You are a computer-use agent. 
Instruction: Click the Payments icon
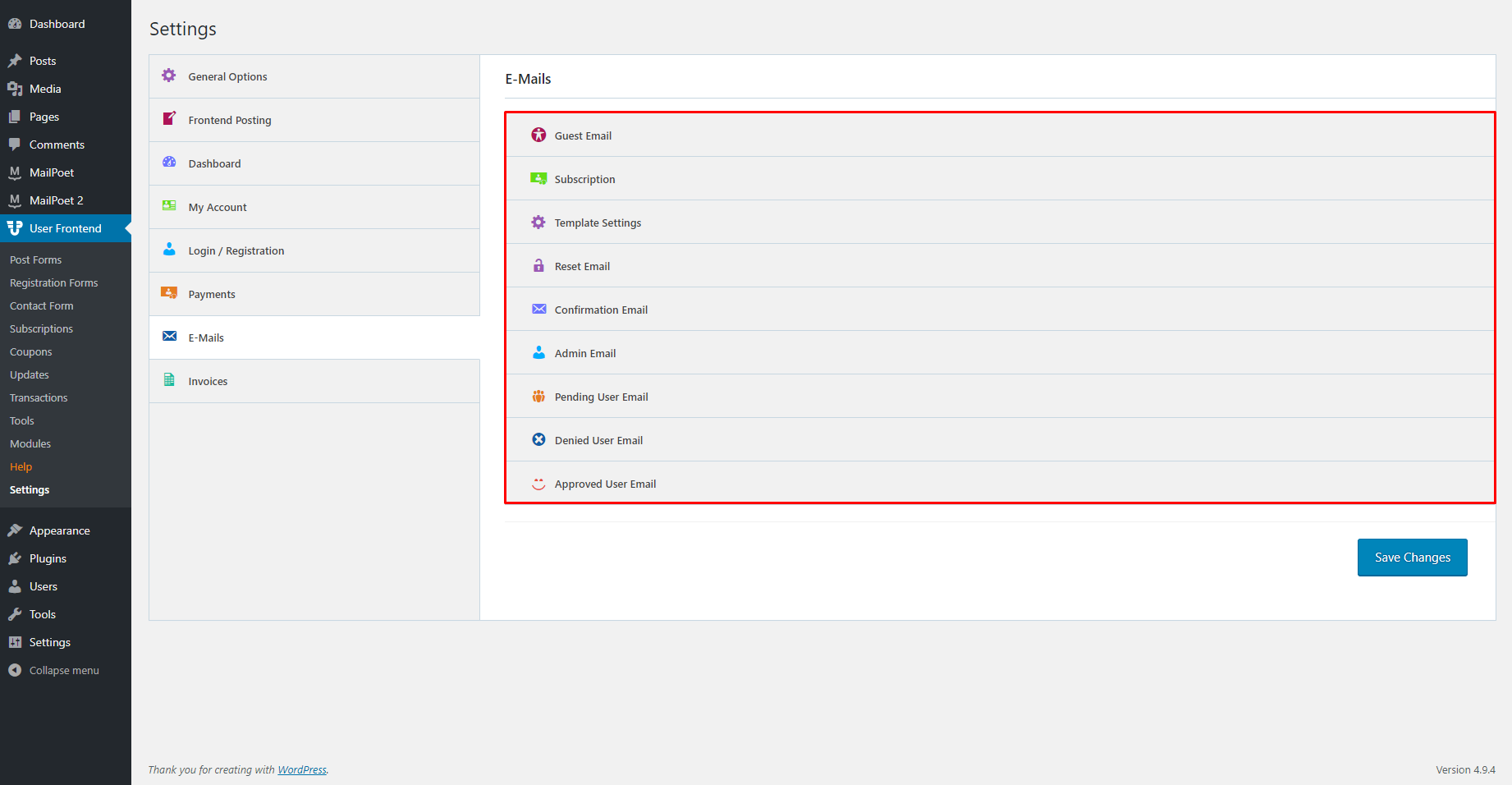coord(169,292)
